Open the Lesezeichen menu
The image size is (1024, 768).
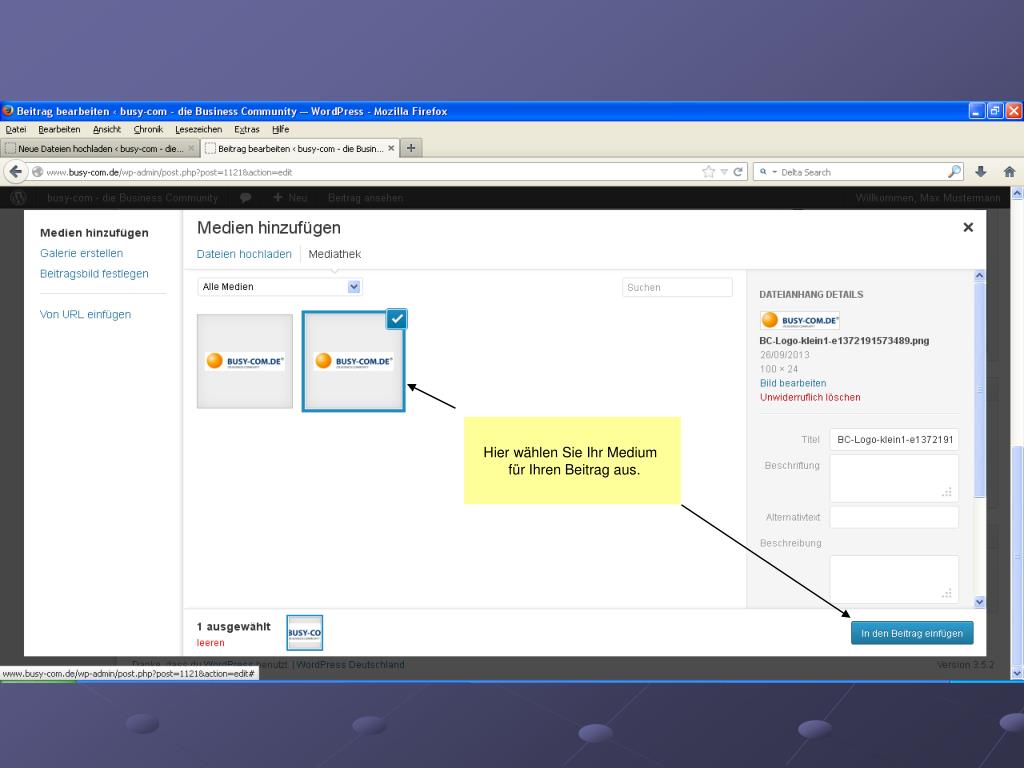coord(199,129)
